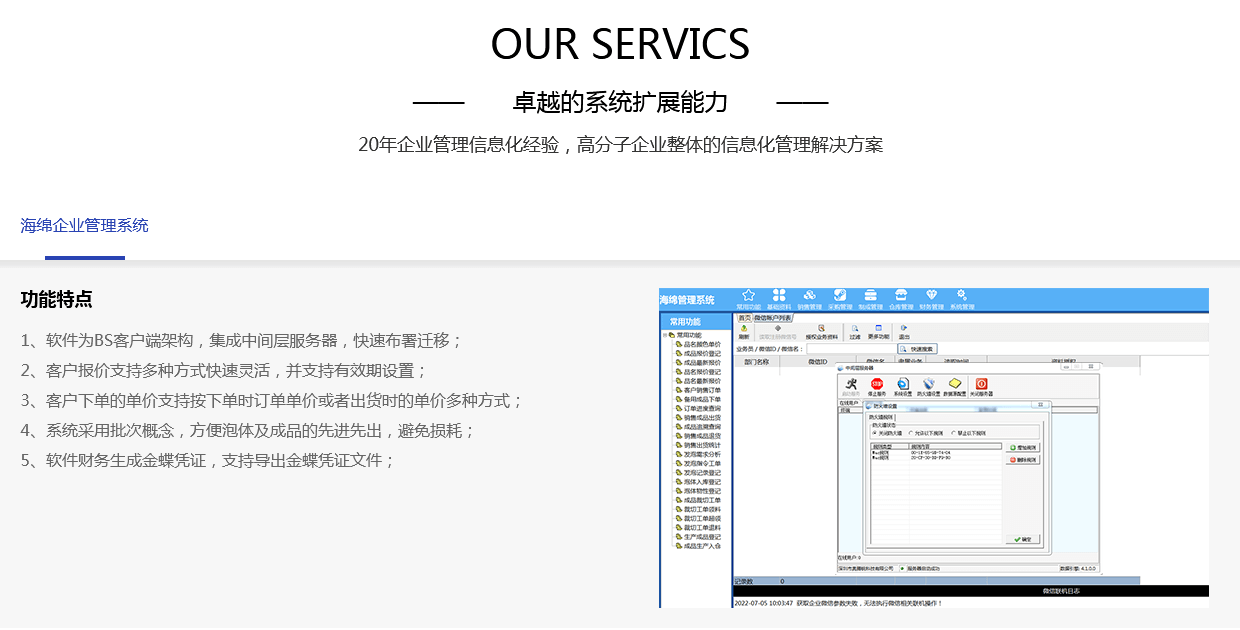
Task: Collapse the 常用功能 tree root node
Action: [665, 335]
